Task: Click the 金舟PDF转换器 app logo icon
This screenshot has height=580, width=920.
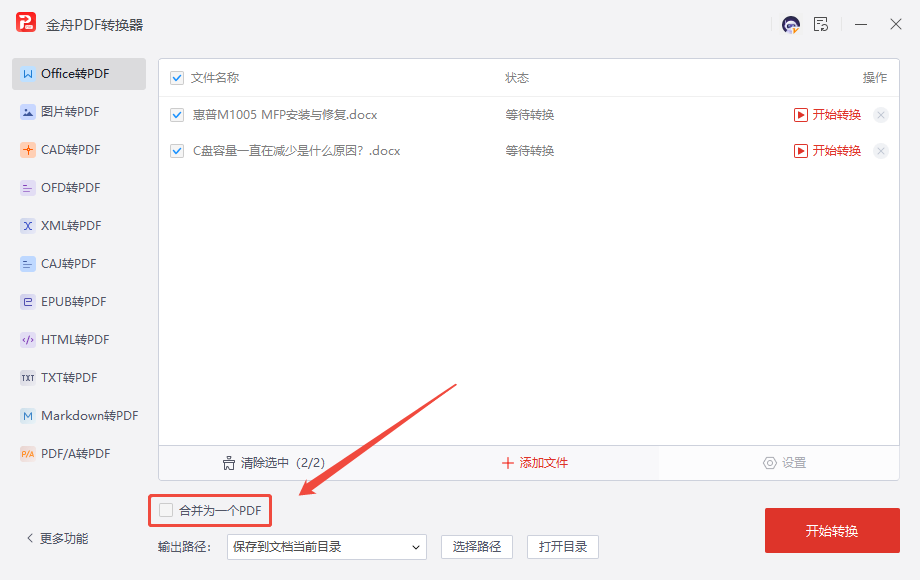Action: coord(25,22)
